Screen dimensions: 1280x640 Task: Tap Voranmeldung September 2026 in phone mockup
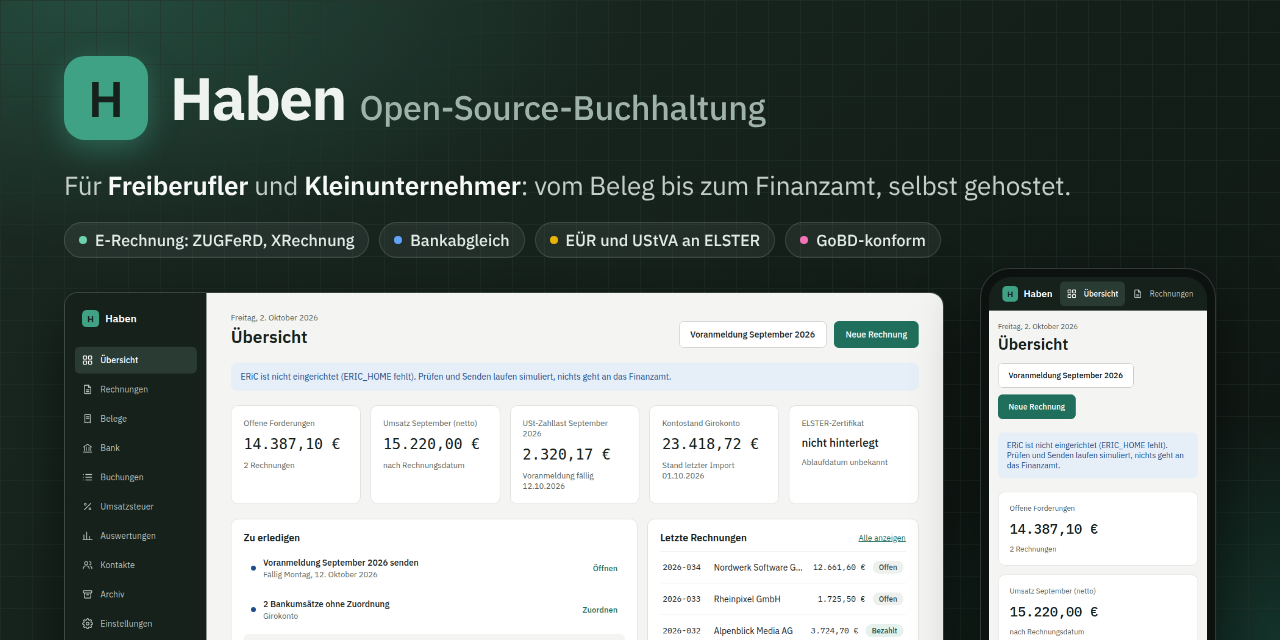(x=1066, y=376)
